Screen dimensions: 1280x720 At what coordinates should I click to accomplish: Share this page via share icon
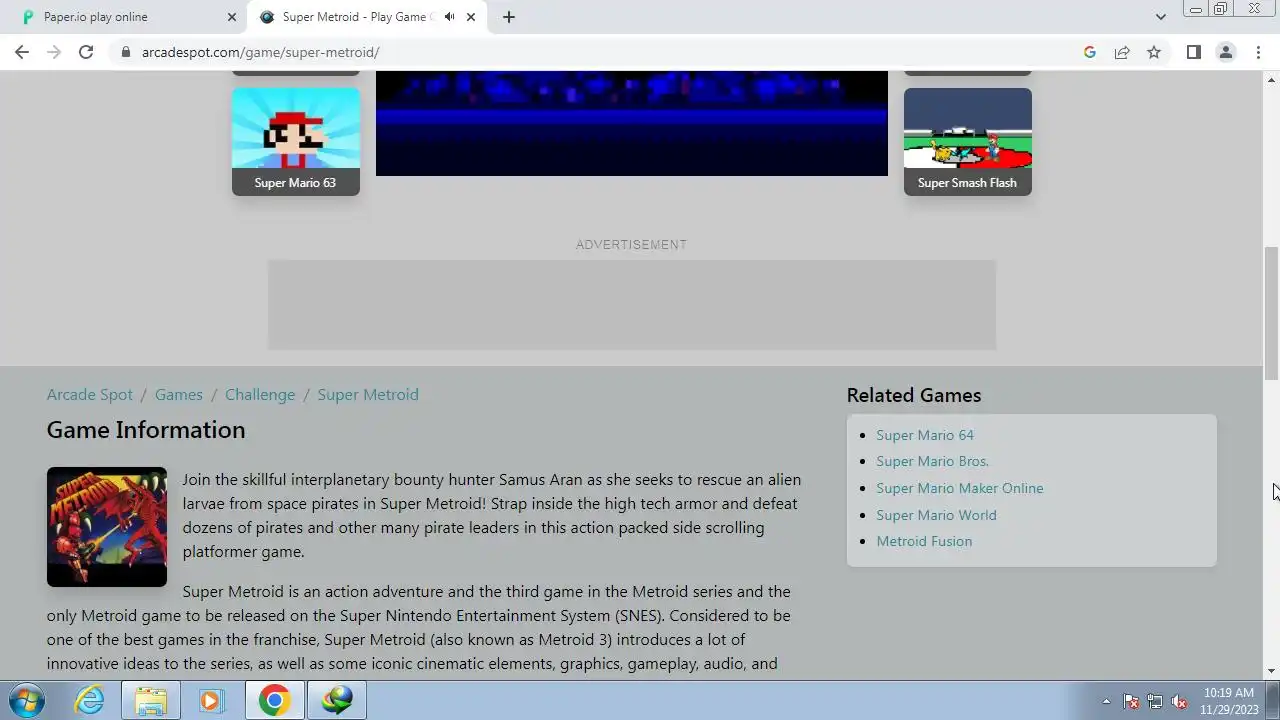click(1122, 52)
